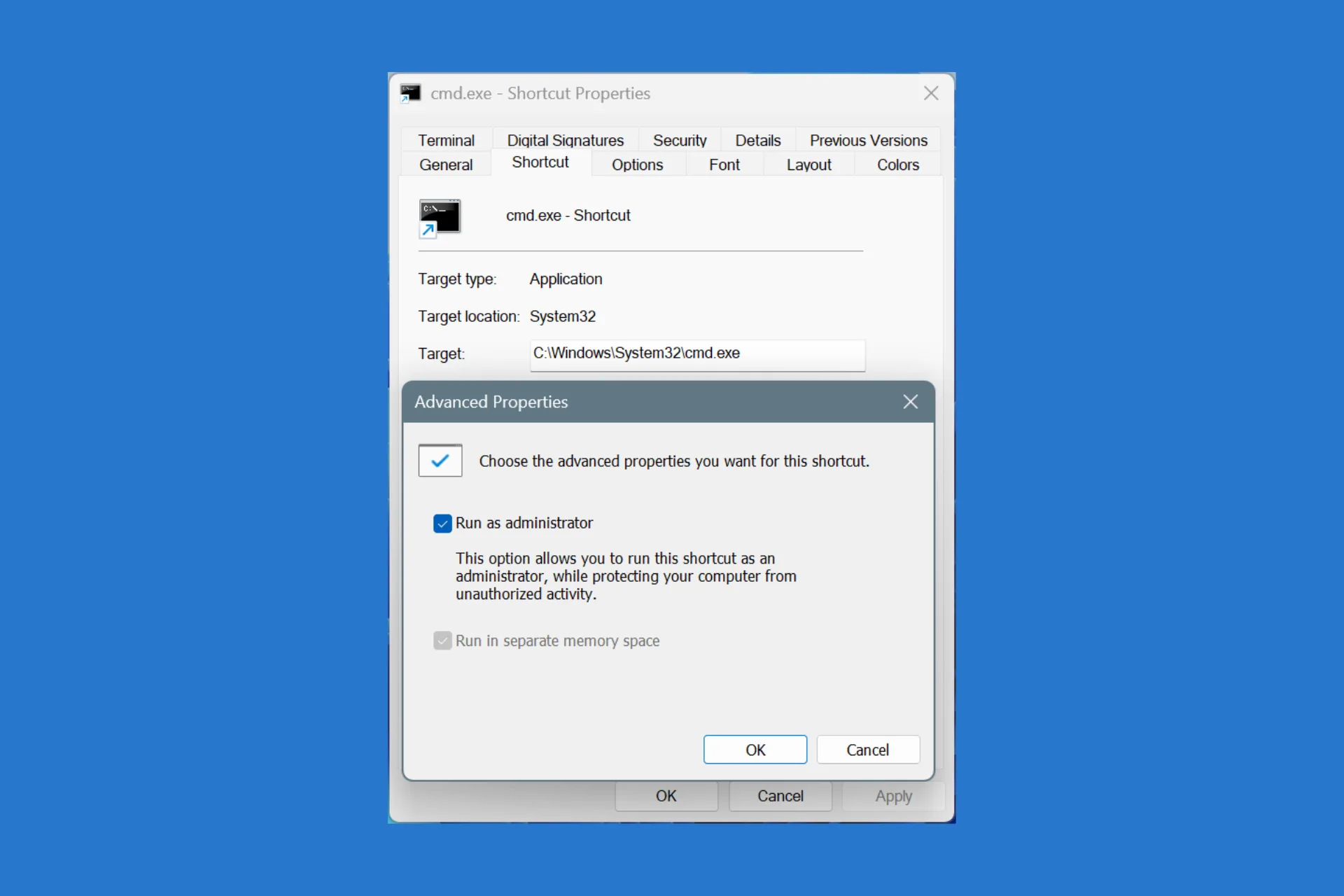The height and width of the screenshot is (896, 1344).
Task: Toggle Run in separate memory space
Action: [442, 640]
